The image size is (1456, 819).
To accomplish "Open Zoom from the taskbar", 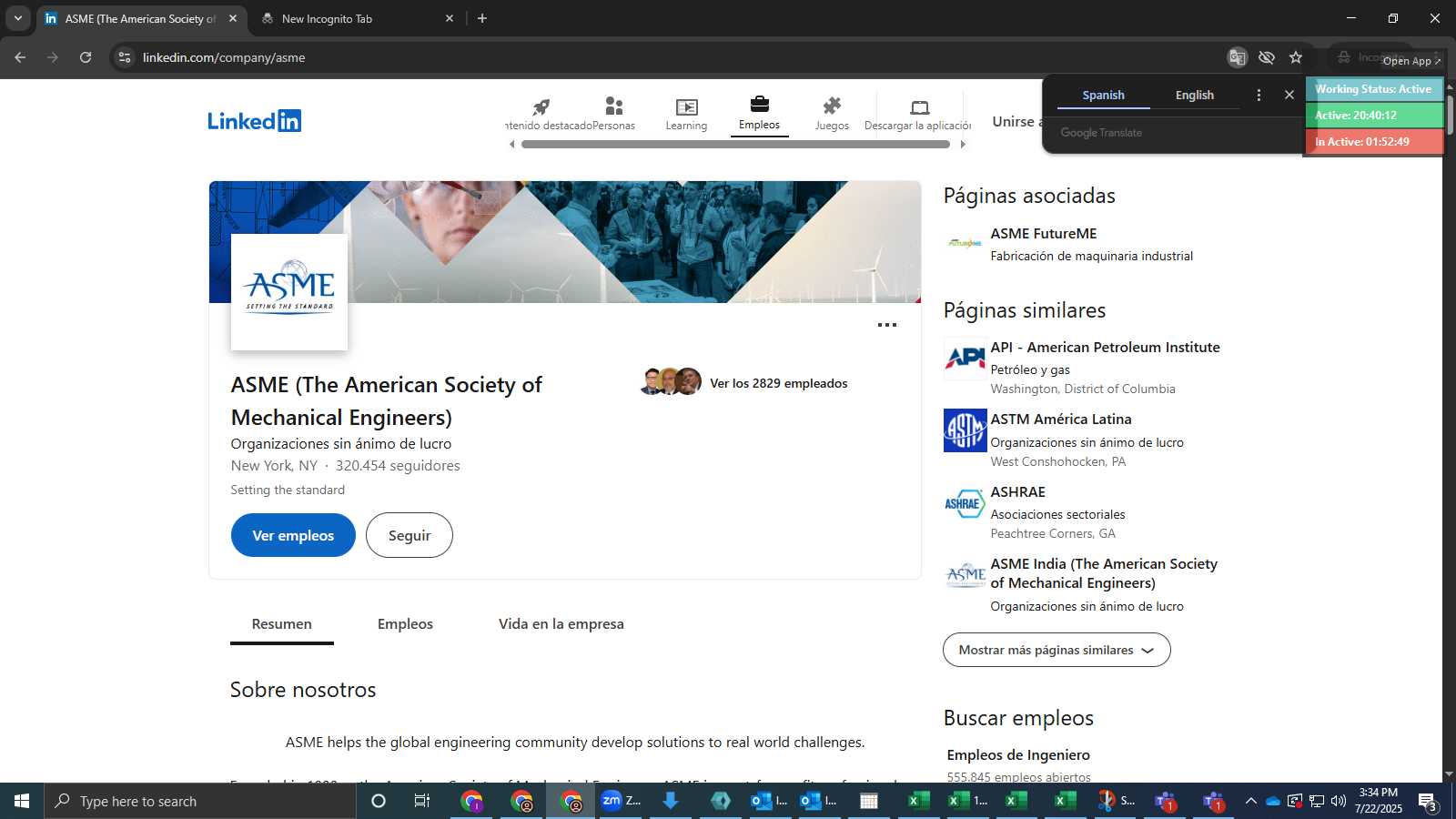I will (x=621, y=801).
